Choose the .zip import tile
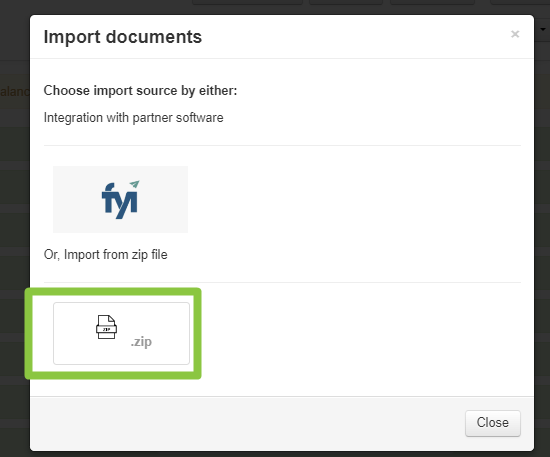This screenshot has width=550, height=457. [x=121, y=334]
